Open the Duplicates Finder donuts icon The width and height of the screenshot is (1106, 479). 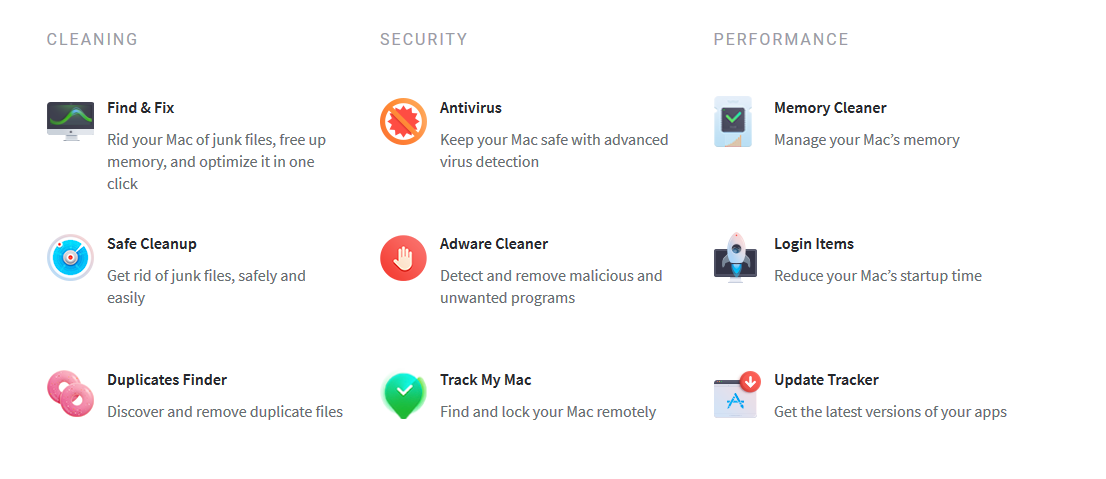71,393
